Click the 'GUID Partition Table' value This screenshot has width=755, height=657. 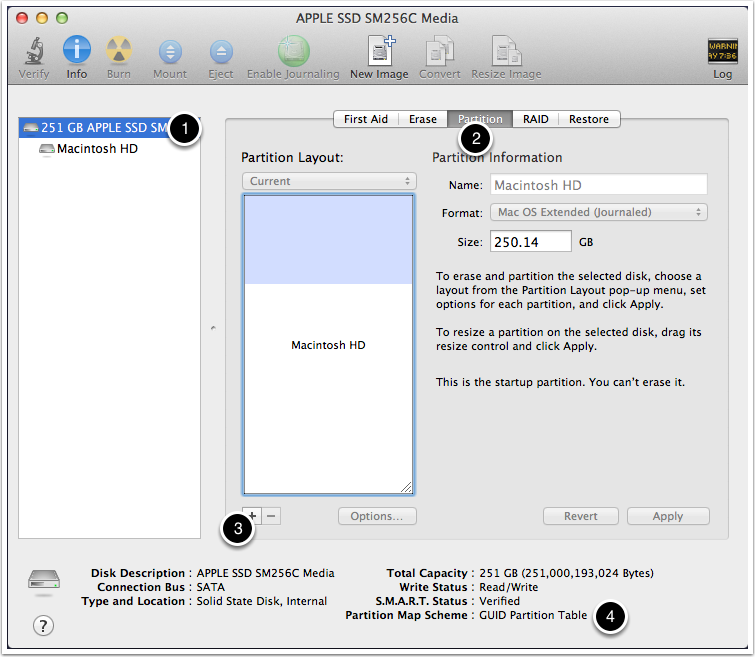click(533, 615)
